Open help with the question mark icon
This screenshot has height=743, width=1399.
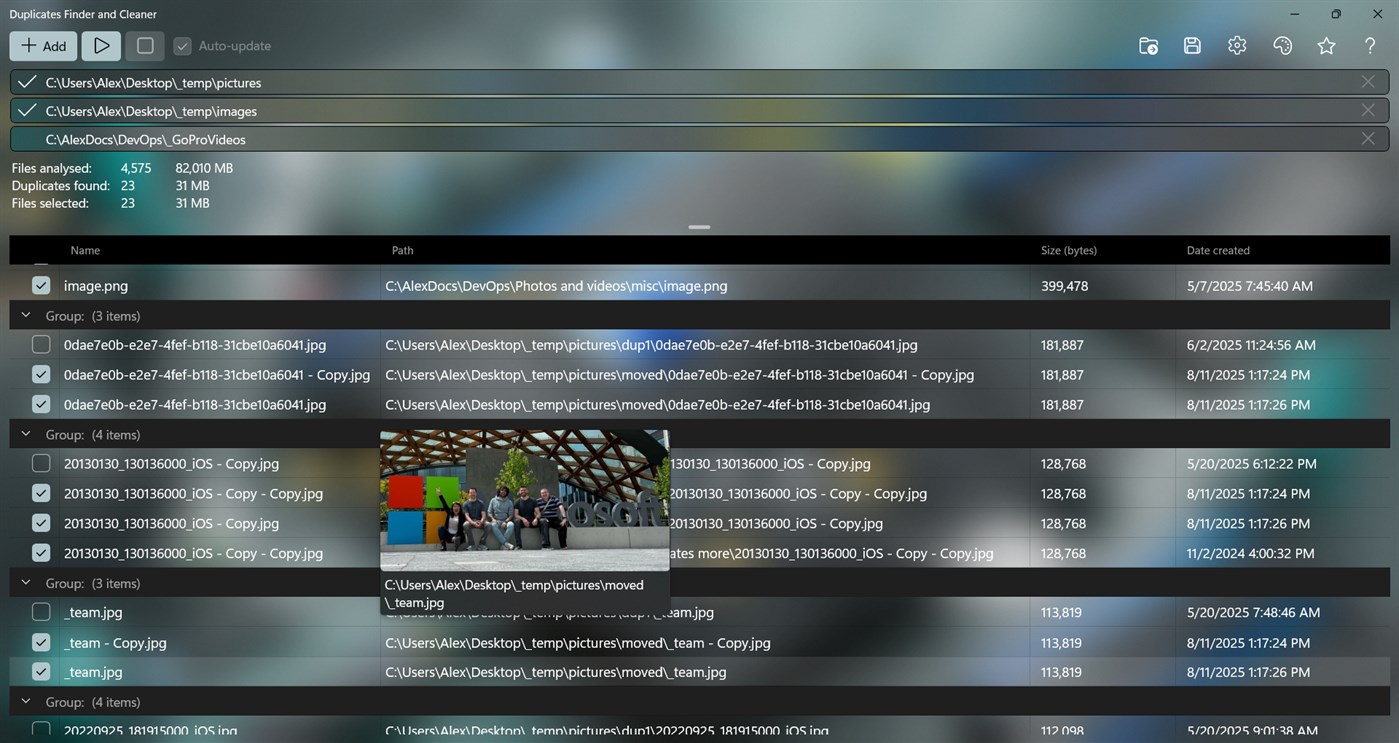point(1369,45)
